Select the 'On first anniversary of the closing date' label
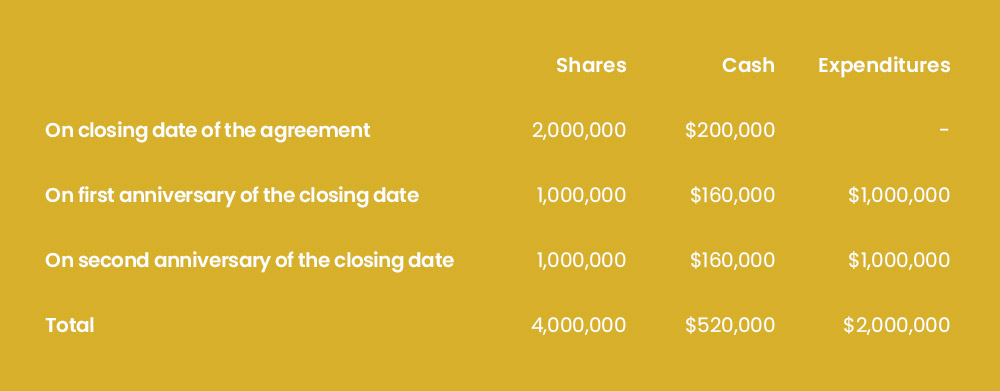1000x391 pixels. 232,196
